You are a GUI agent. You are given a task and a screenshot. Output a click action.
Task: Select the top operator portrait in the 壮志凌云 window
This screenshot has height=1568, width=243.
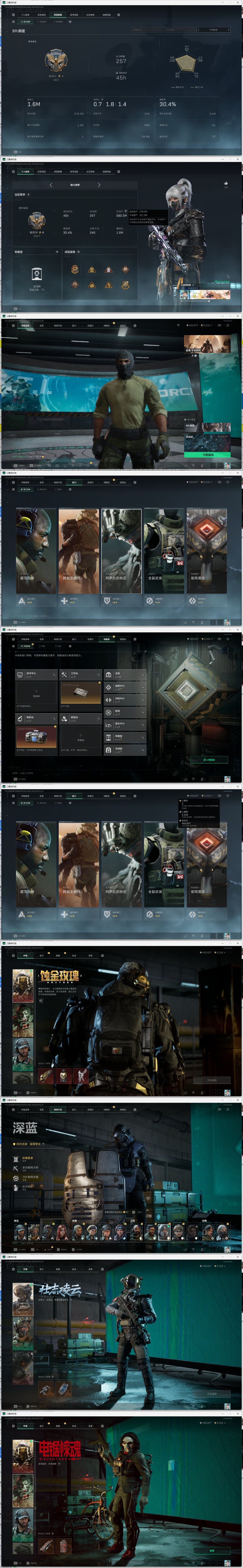tap(23, 1300)
